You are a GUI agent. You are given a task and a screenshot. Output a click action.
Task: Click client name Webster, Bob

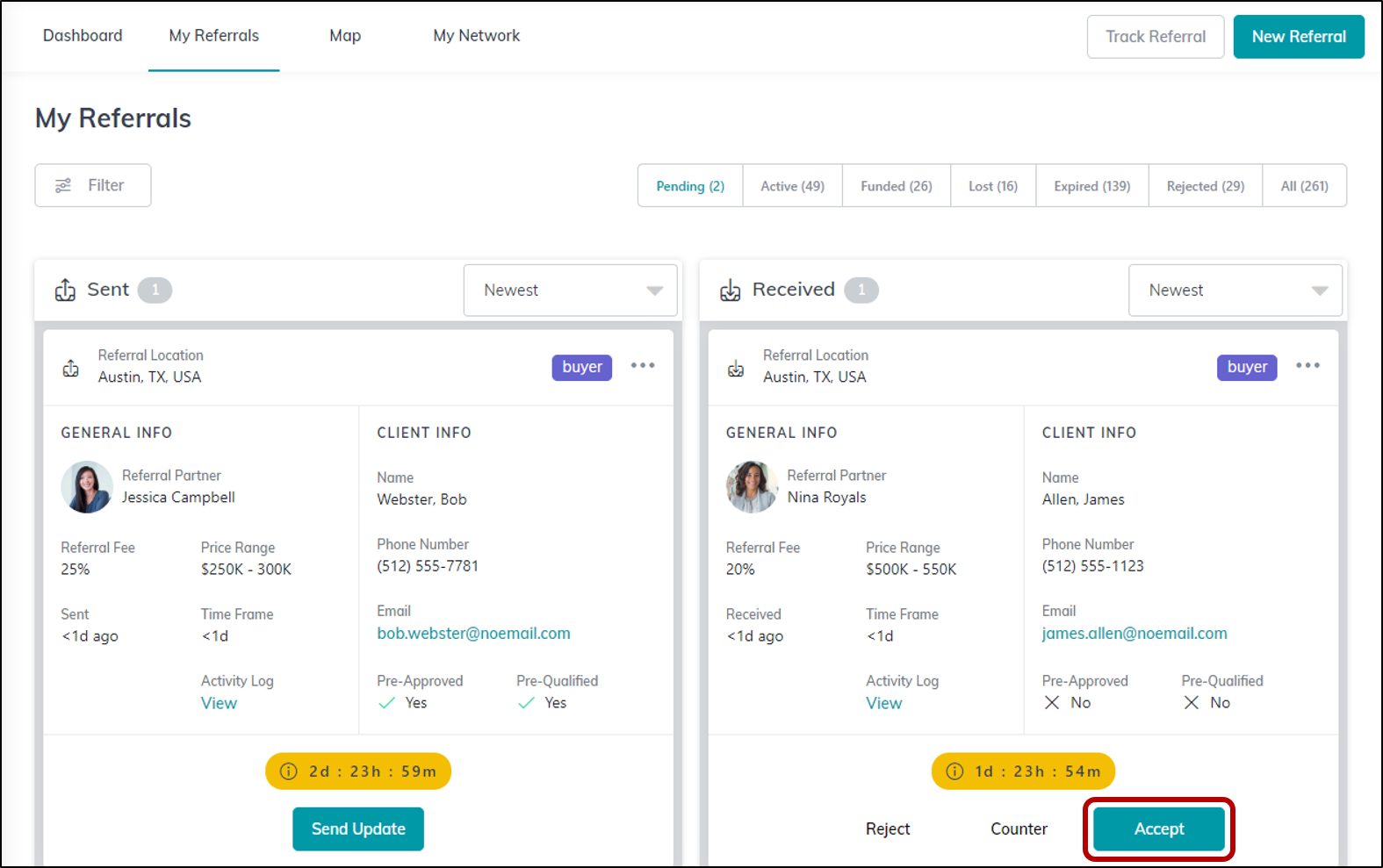pyautogui.click(x=421, y=499)
